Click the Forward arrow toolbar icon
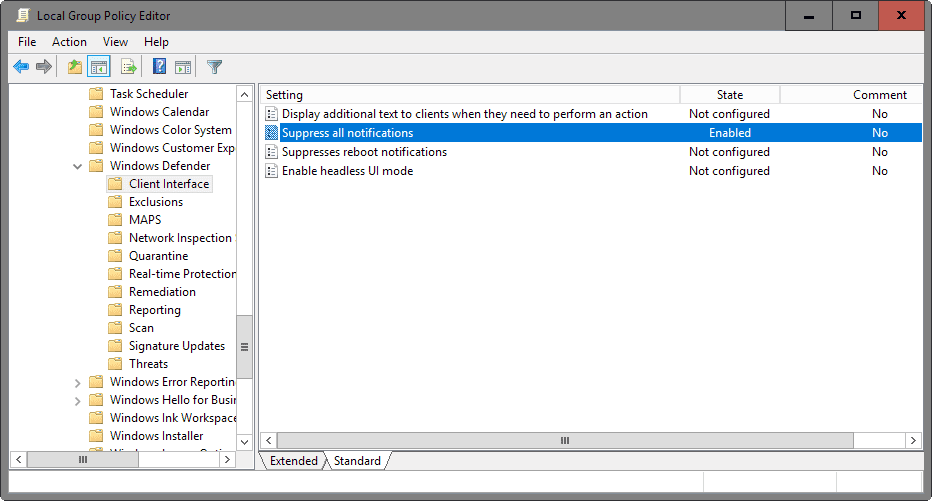The image size is (932, 501). [44, 67]
